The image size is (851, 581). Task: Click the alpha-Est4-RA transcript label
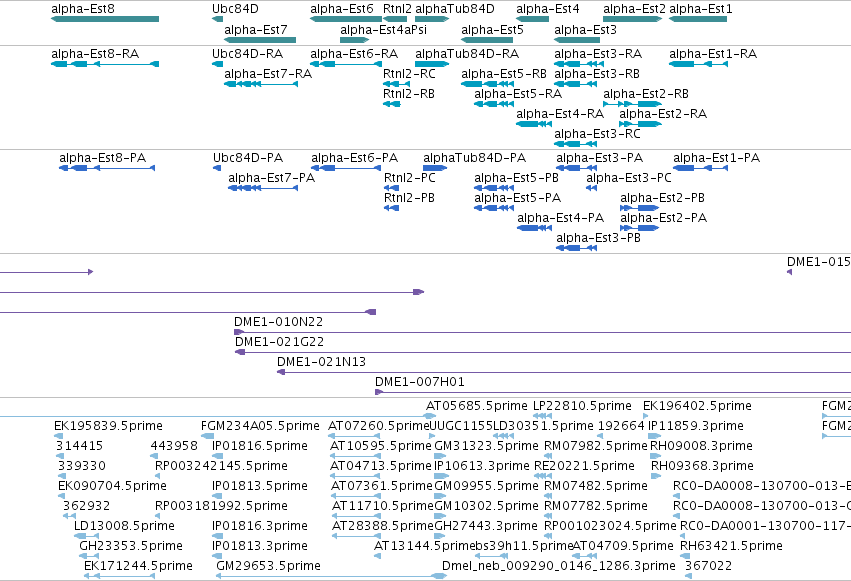pos(560,114)
